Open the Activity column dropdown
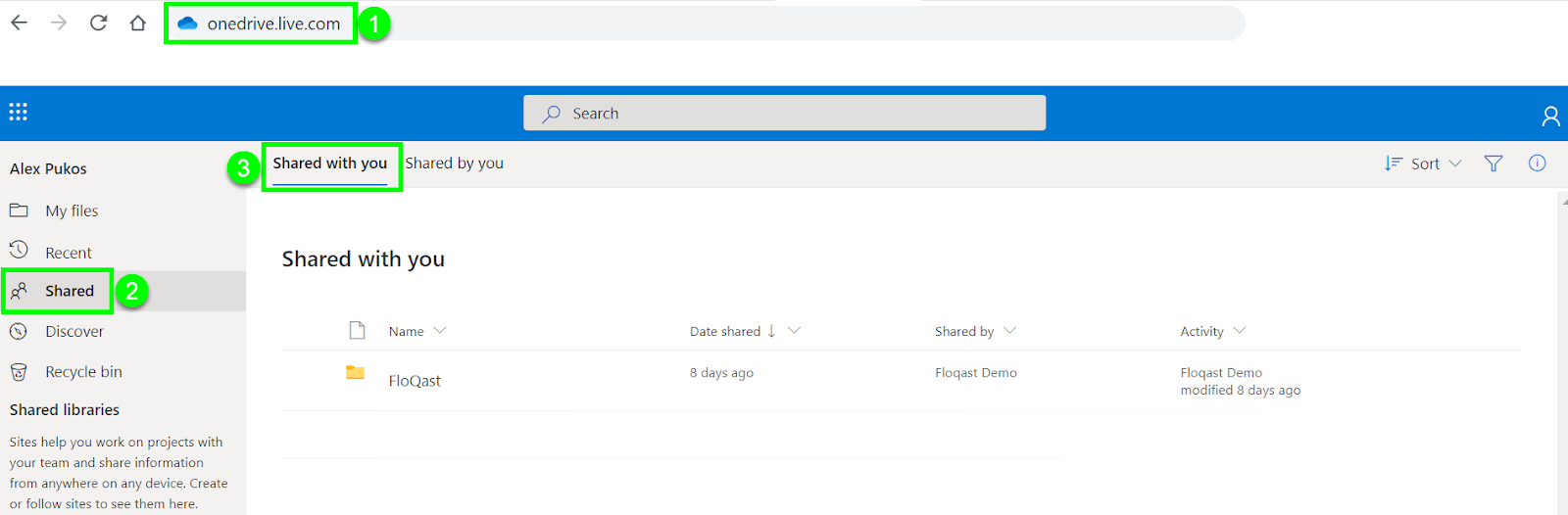Viewport: 1568px width, 515px height. [x=1239, y=331]
